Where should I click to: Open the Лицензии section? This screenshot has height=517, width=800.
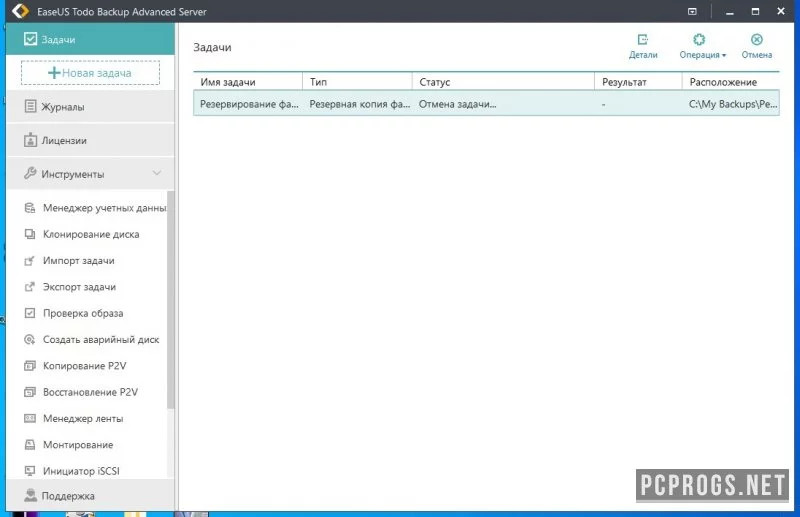pos(90,140)
